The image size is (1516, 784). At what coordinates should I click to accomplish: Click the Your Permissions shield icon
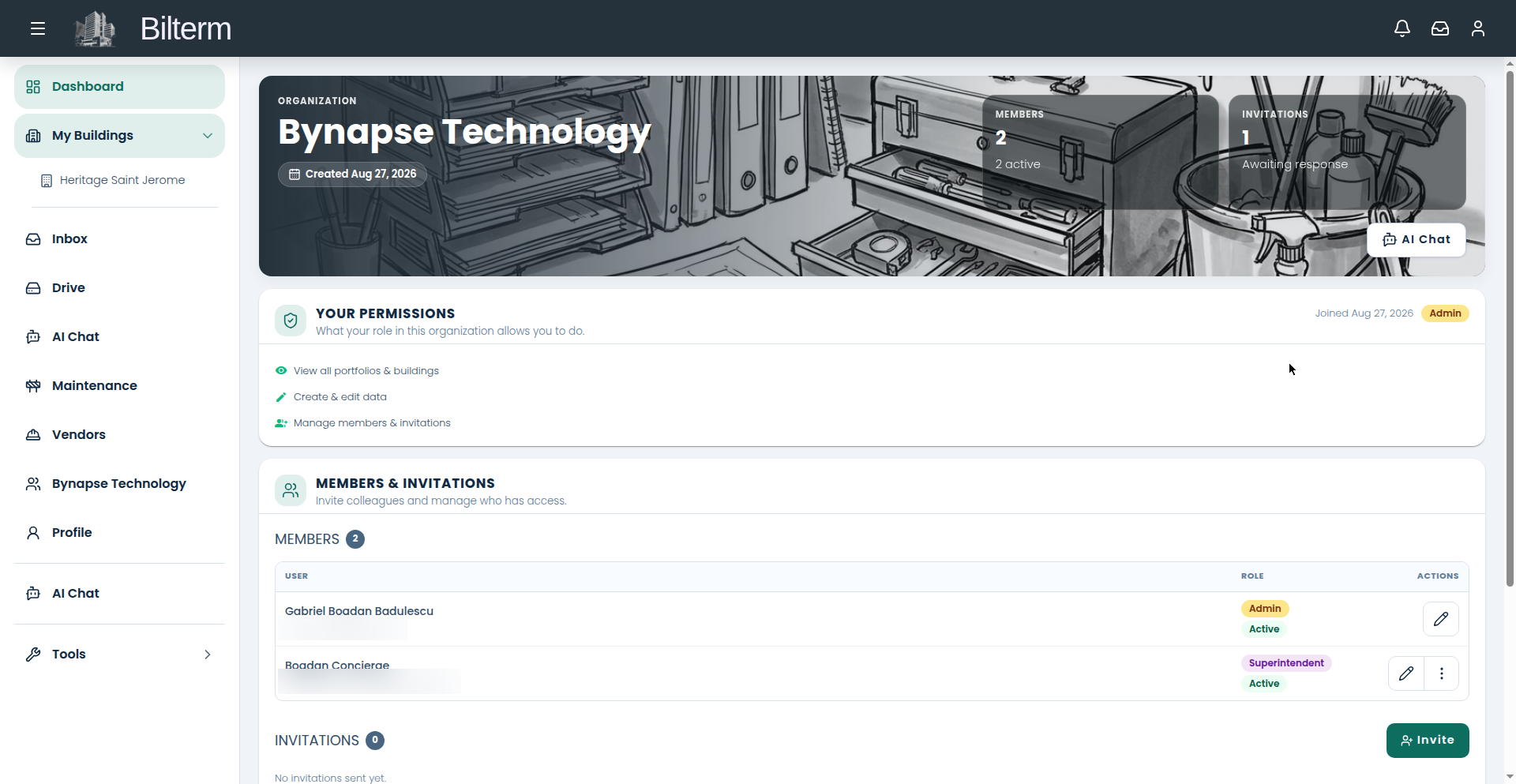[291, 321]
